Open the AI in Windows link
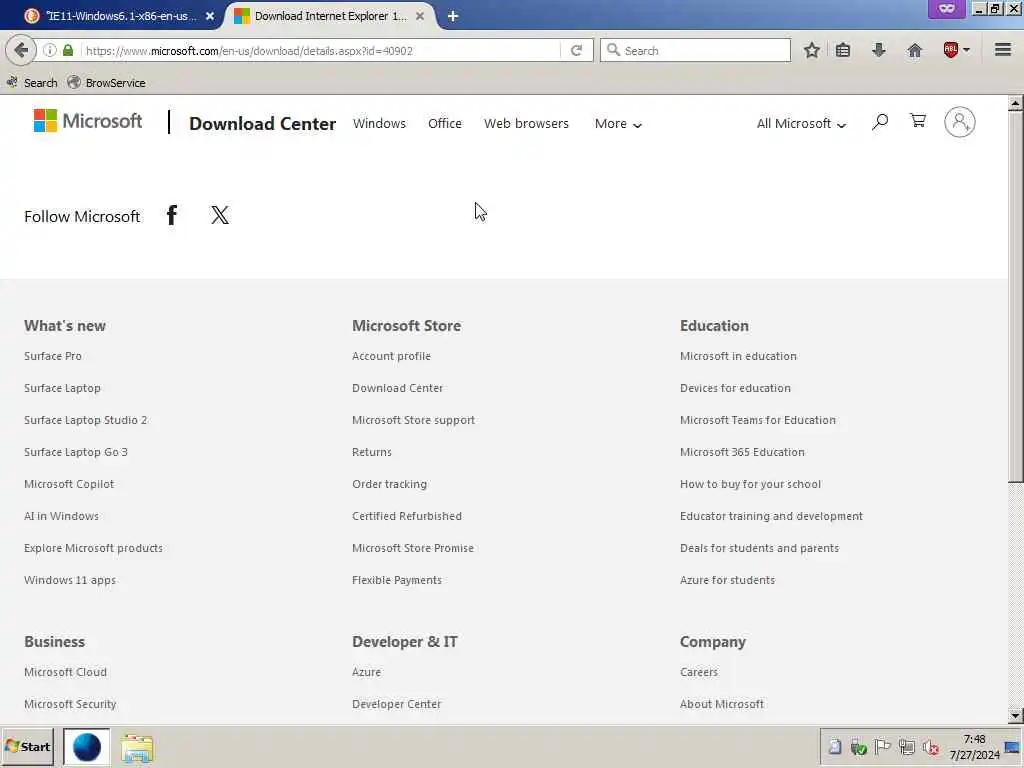Viewport: 1024px width, 768px height. 61,516
